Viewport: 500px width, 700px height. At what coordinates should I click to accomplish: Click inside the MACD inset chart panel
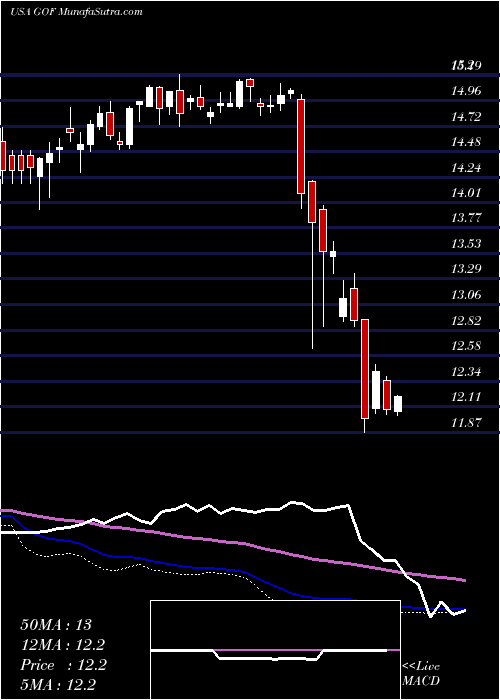pos(275,650)
